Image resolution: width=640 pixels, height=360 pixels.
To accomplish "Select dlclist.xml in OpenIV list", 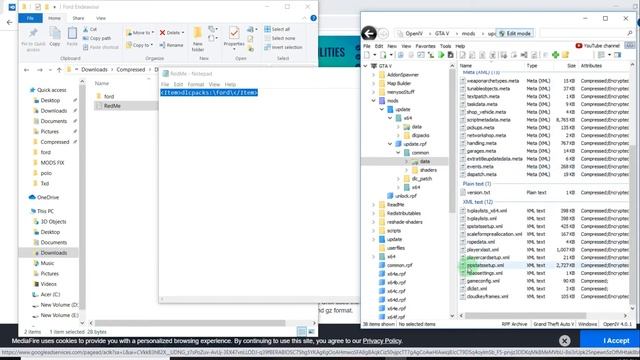I will (477, 289).
